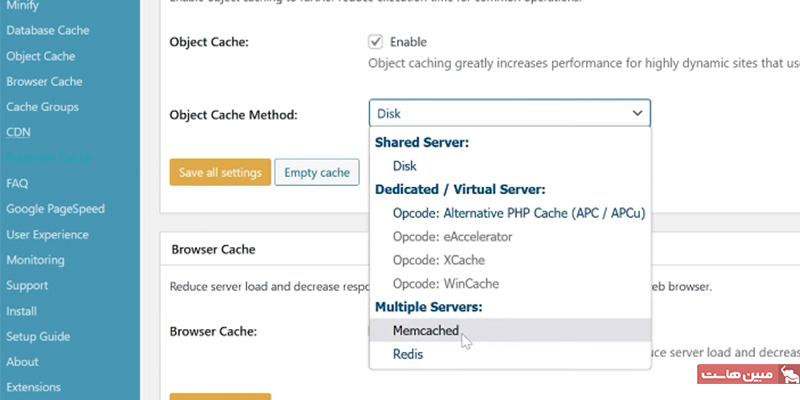Go to Google PageSpeed section

[55, 209]
